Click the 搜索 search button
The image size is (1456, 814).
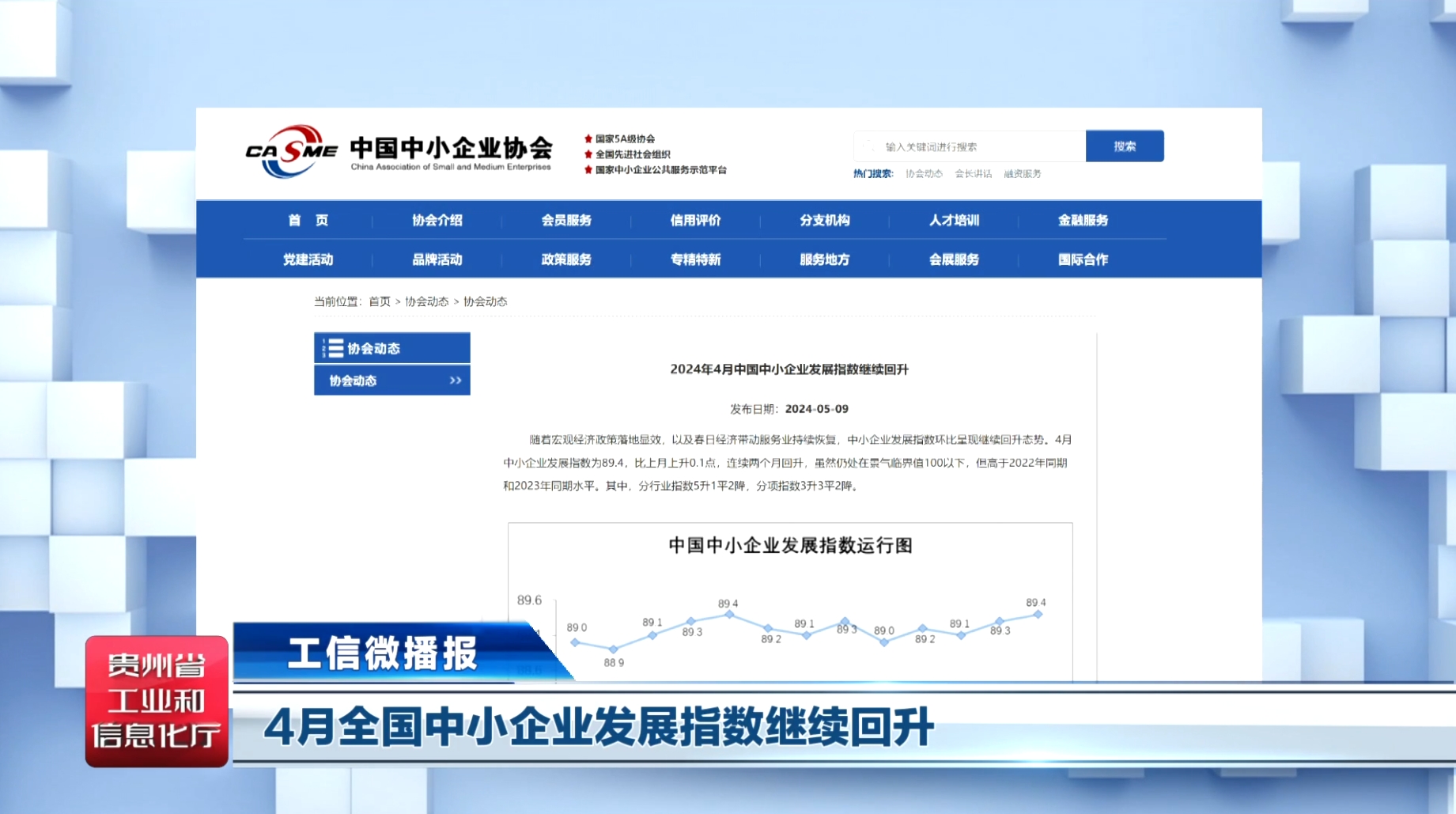[1124, 146]
